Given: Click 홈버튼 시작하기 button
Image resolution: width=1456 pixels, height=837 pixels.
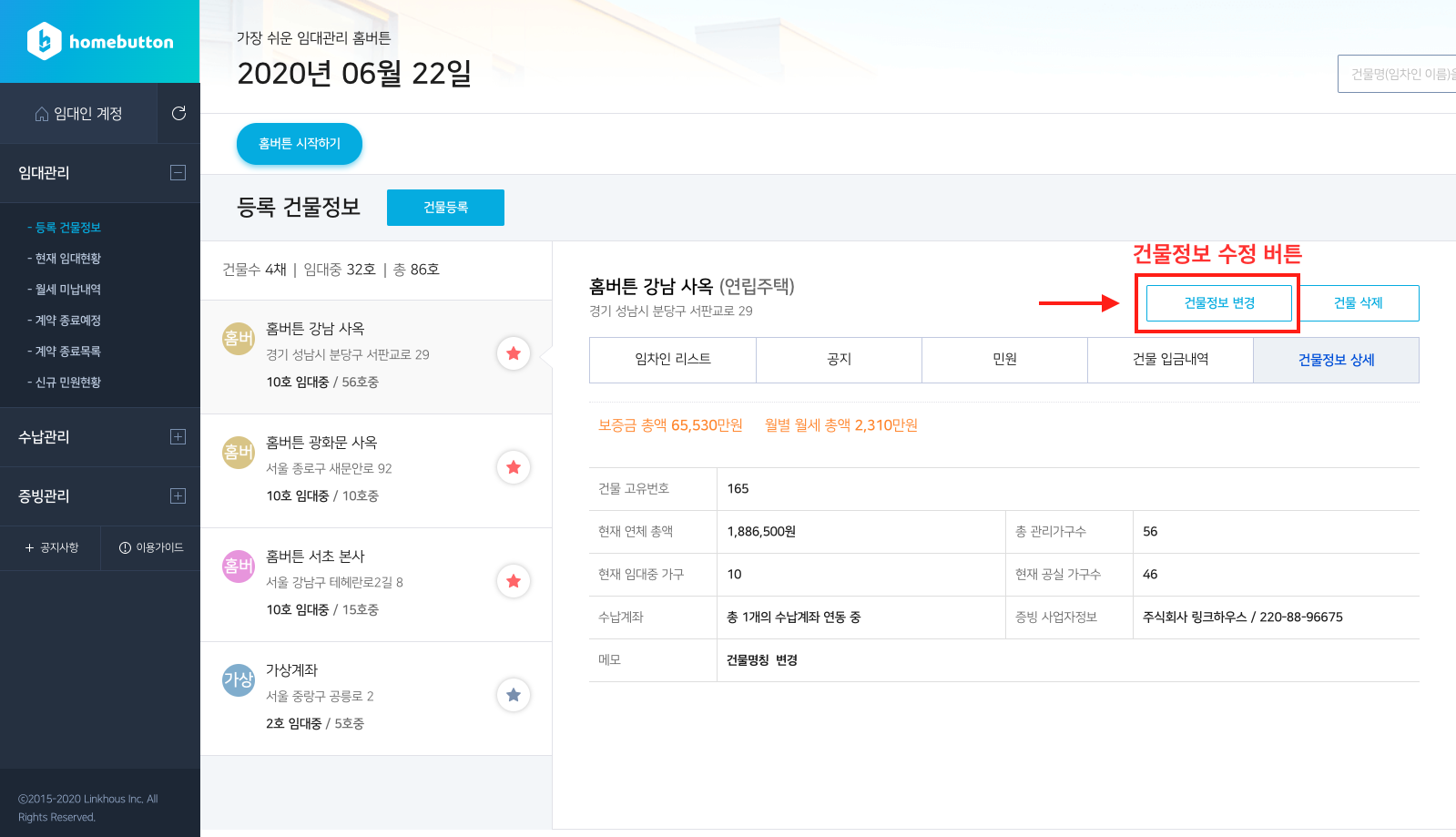Looking at the screenshot, I should pos(300,144).
